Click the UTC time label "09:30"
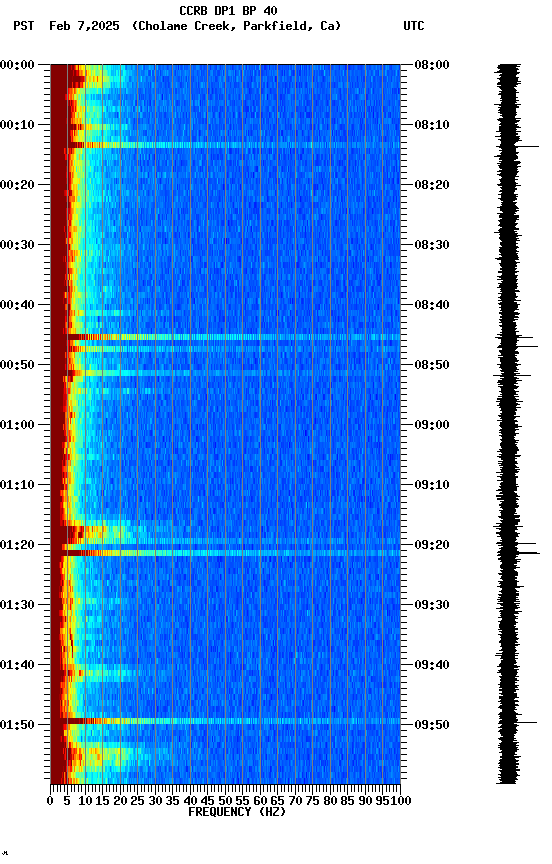 pyautogui.click(x=432, y=605)
